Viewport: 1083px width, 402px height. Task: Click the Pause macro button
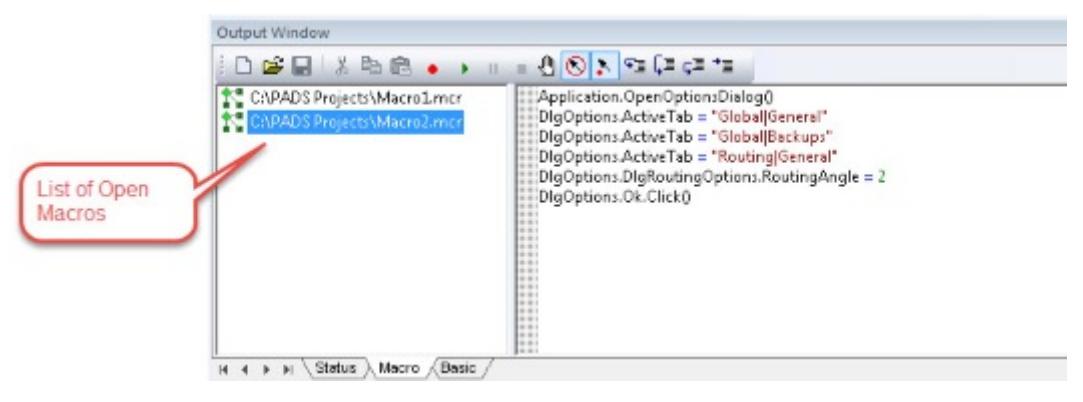tap(492, 70)
